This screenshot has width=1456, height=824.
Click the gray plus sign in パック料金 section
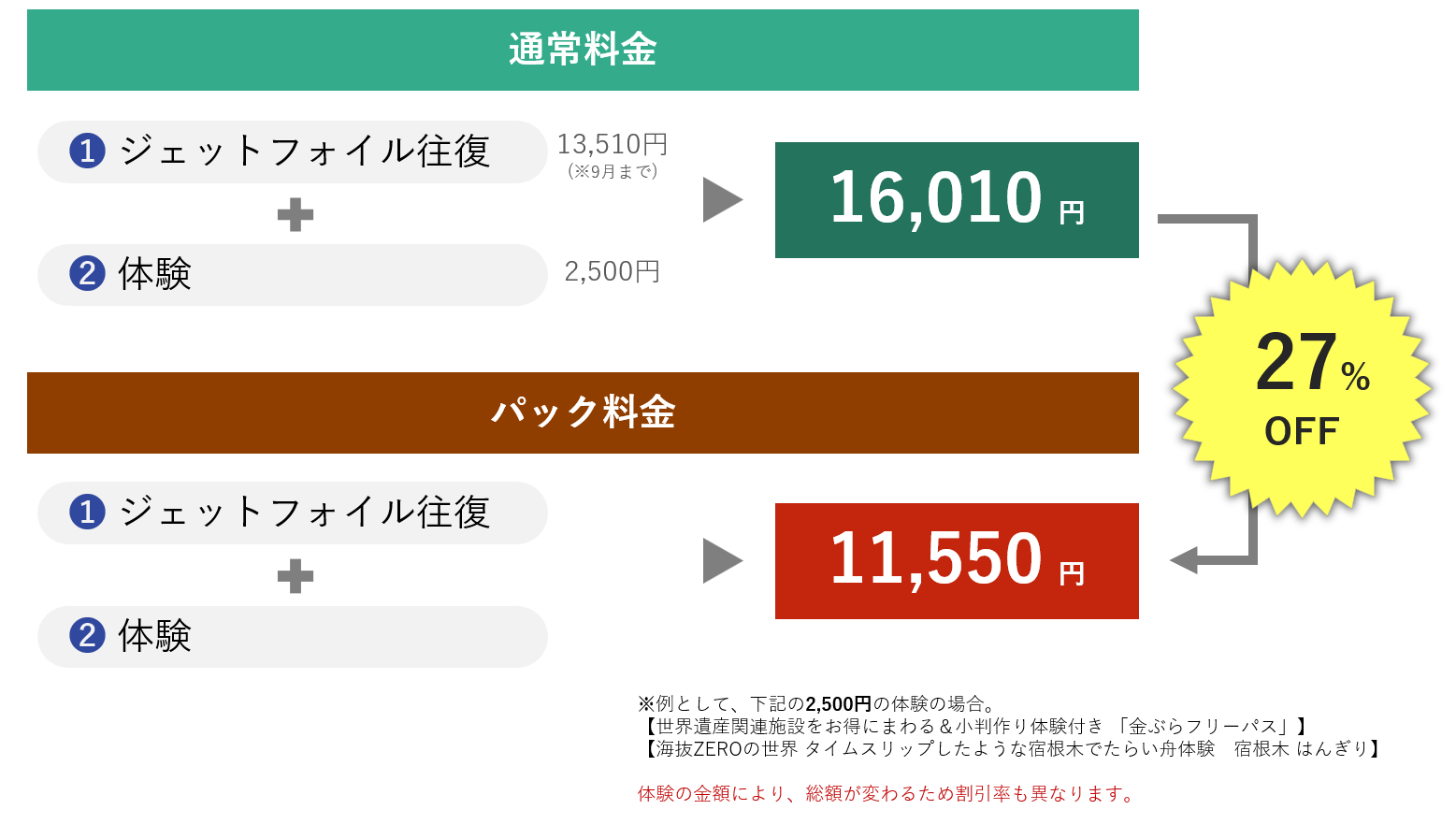(x=296, y=576)
